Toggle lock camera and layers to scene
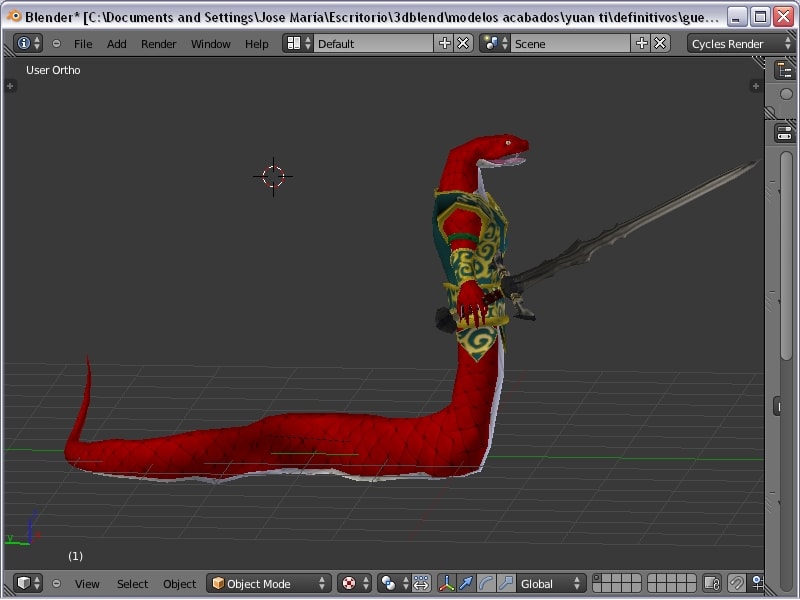Screen dimensions: 800x600 pyautogui.click(x=712, y=583)
